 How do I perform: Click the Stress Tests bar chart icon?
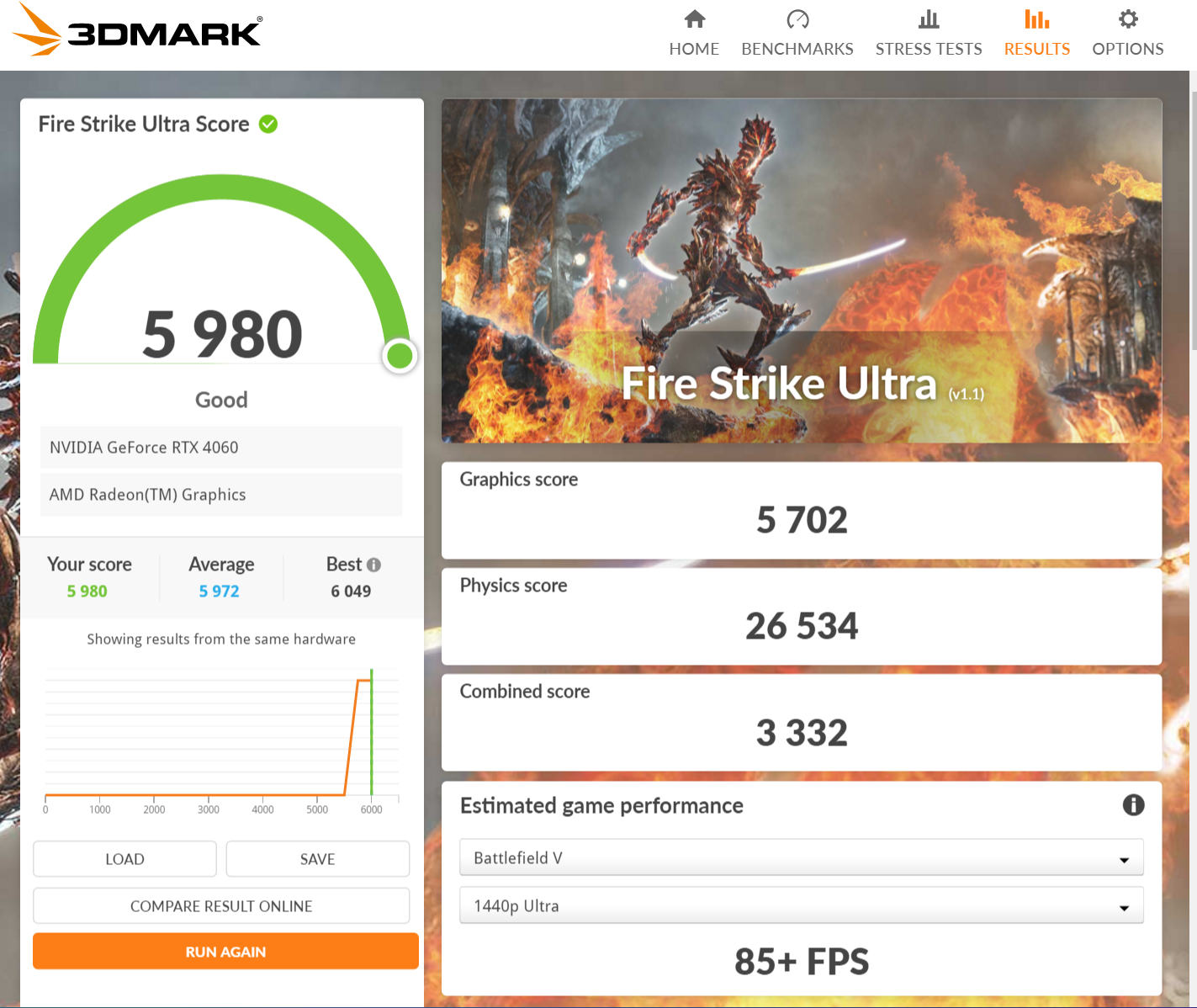point(928,19)
